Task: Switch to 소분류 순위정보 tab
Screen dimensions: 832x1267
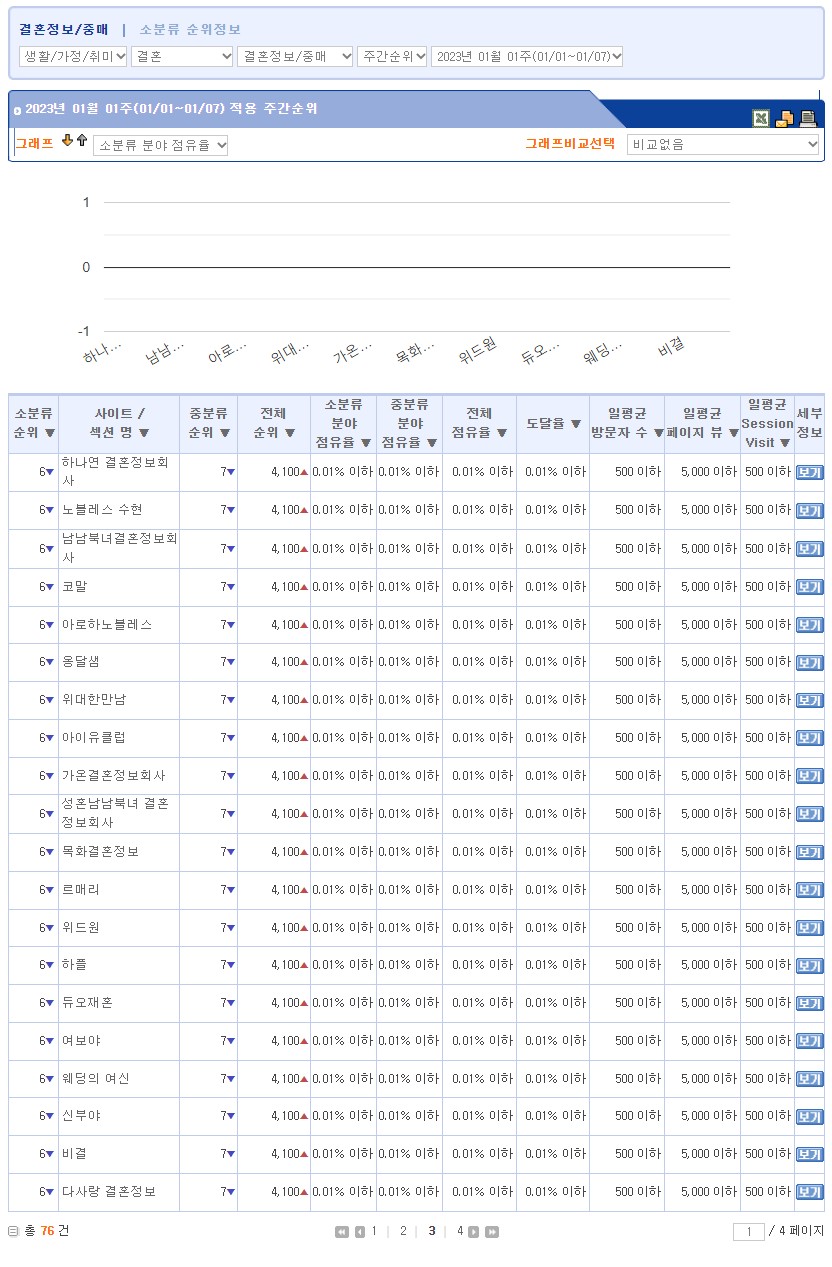Action: coord(190,30)
